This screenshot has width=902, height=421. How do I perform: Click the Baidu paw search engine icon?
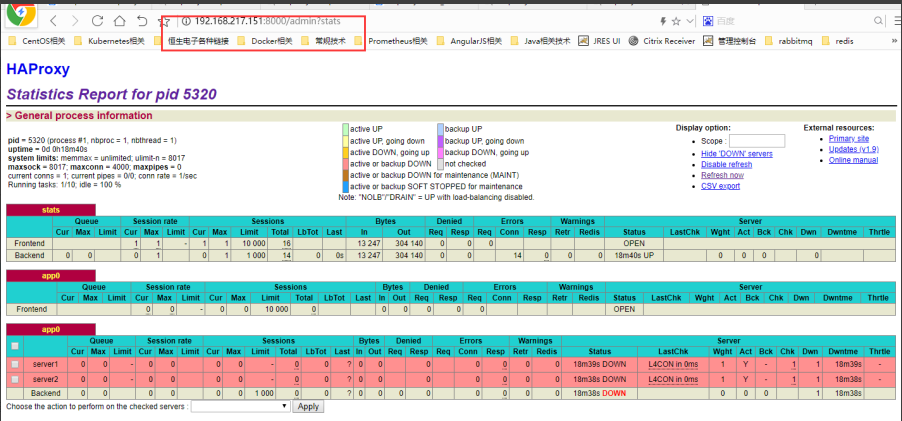click(x=708, y=21)
